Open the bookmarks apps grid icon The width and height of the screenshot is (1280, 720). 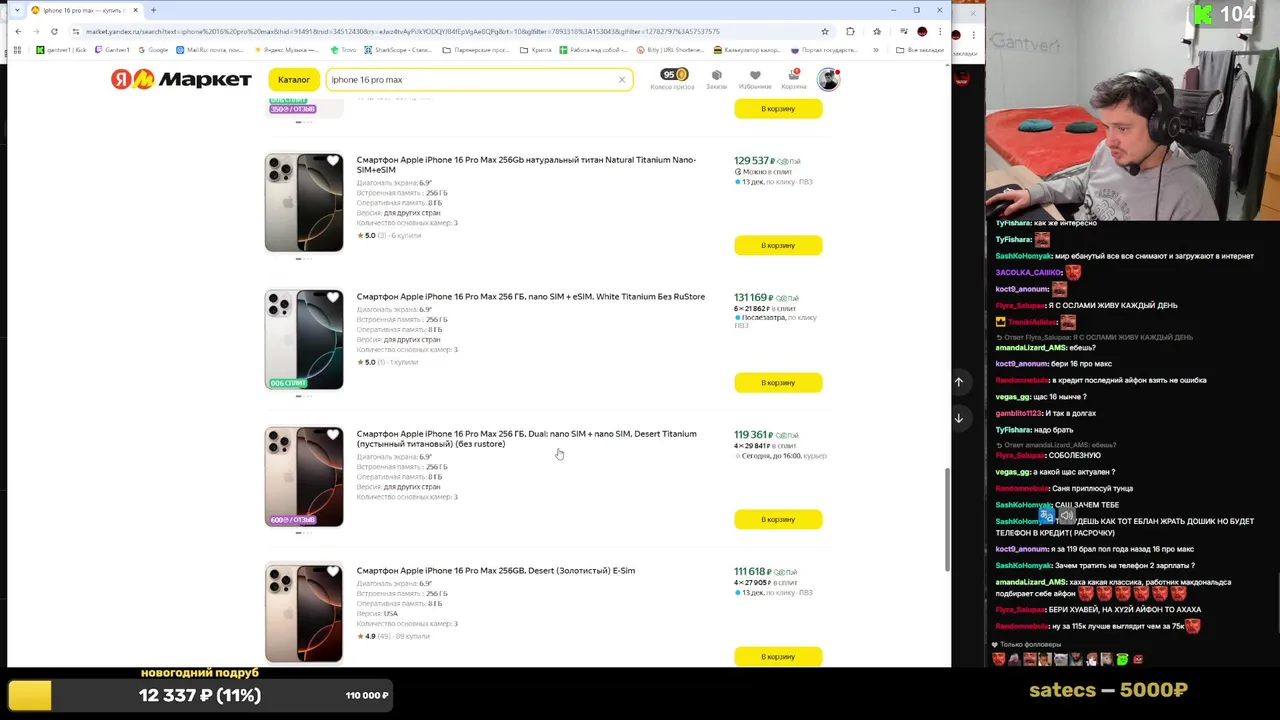click(17, 50)
